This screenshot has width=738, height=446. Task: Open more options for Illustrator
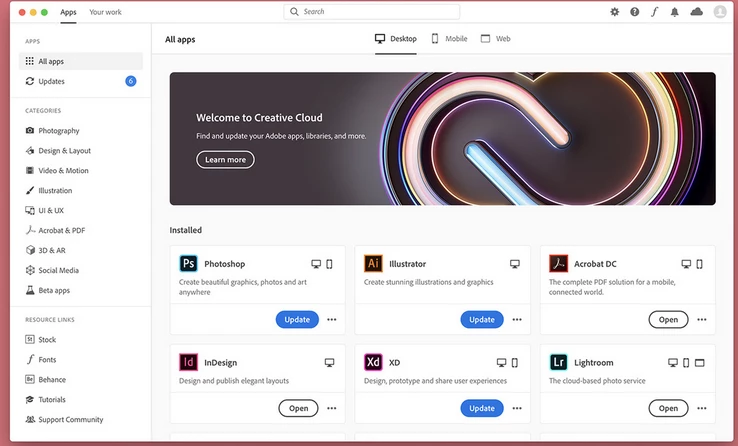517,319
